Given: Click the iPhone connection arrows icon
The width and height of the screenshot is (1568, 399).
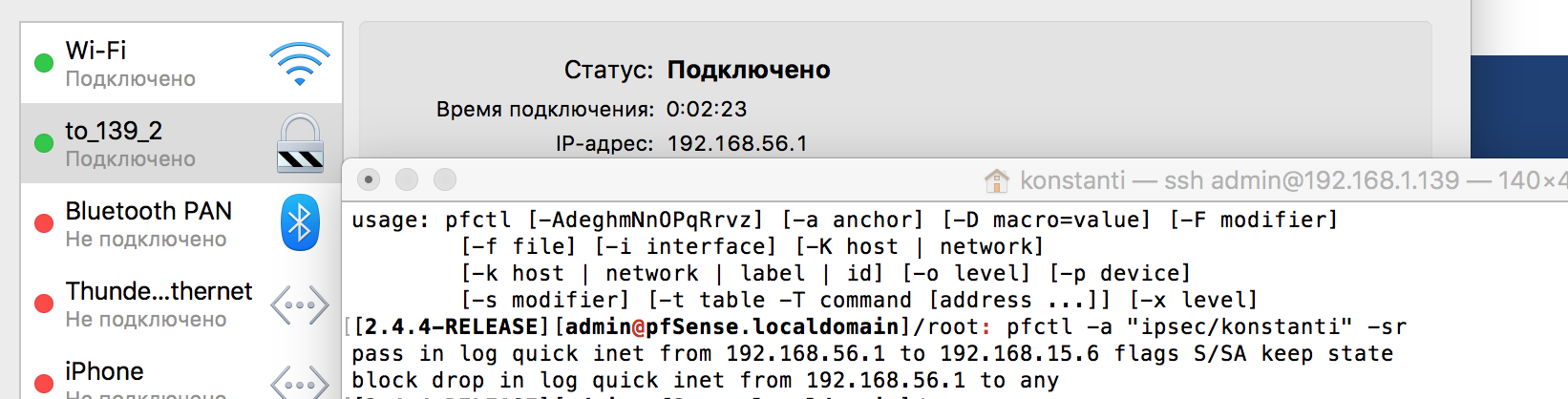Looking at the screenshot, I should (x=300, y=382).
